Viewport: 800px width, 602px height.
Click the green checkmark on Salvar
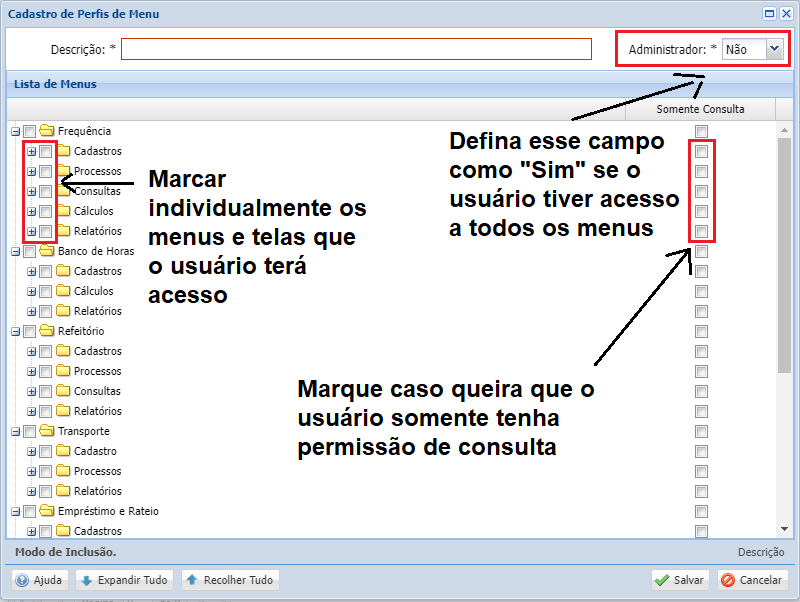click(663, 580)
